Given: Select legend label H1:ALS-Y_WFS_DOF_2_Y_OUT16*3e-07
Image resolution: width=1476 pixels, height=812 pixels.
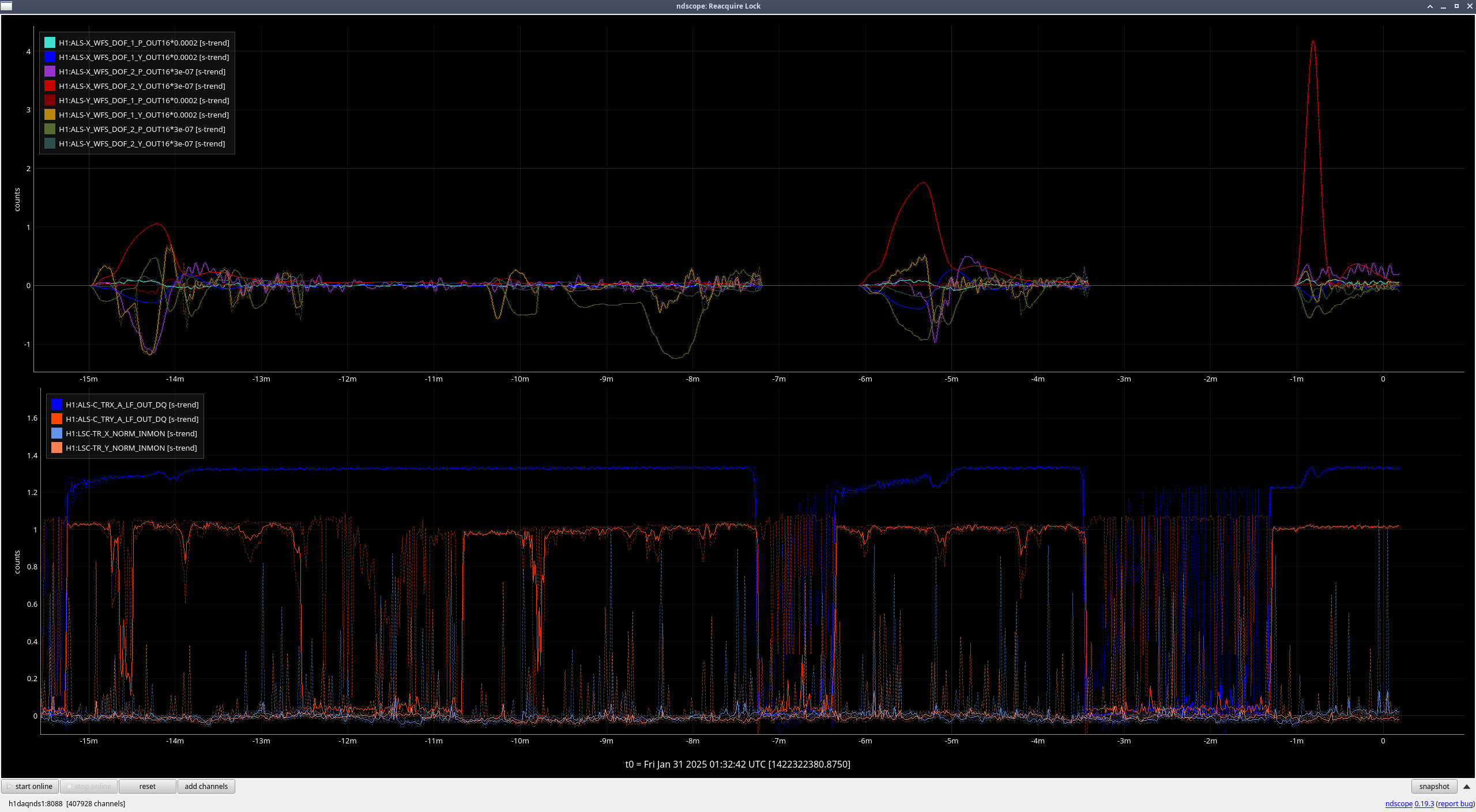Looking at the screenshot, I should point(142,143).
